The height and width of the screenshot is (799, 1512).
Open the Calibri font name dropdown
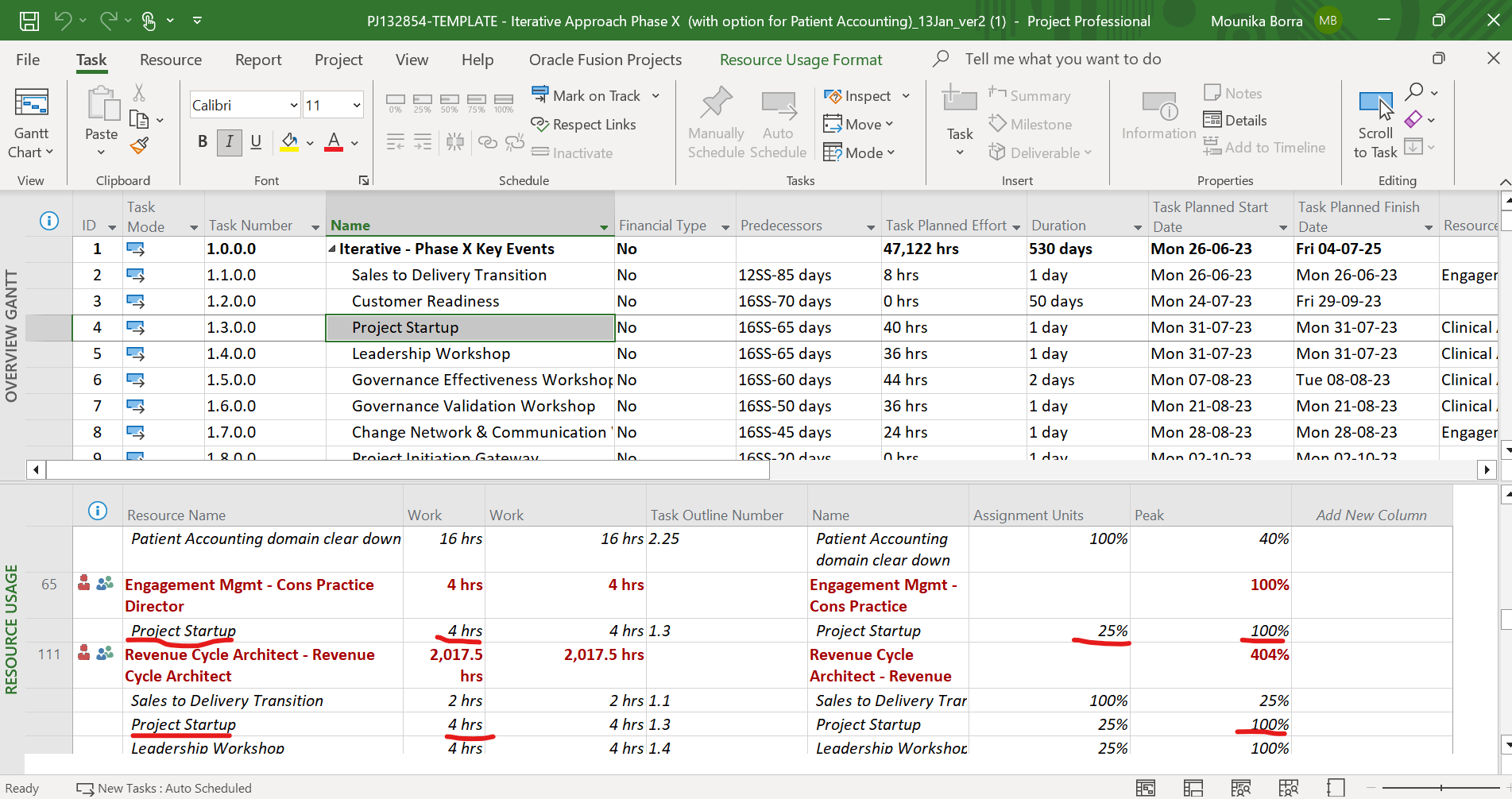(x=293, y=105)
